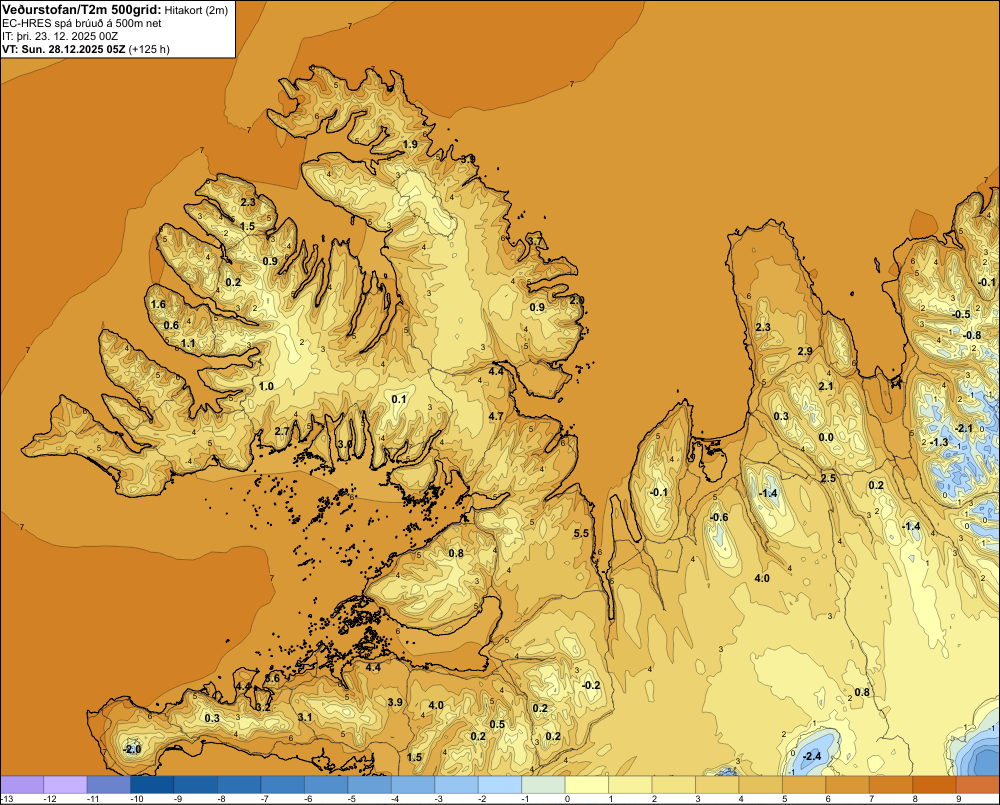Image resolution: width=1000 pixels, height=805 pixels.
Task: Click the legend scale label '1'
Action: (611, 799)
